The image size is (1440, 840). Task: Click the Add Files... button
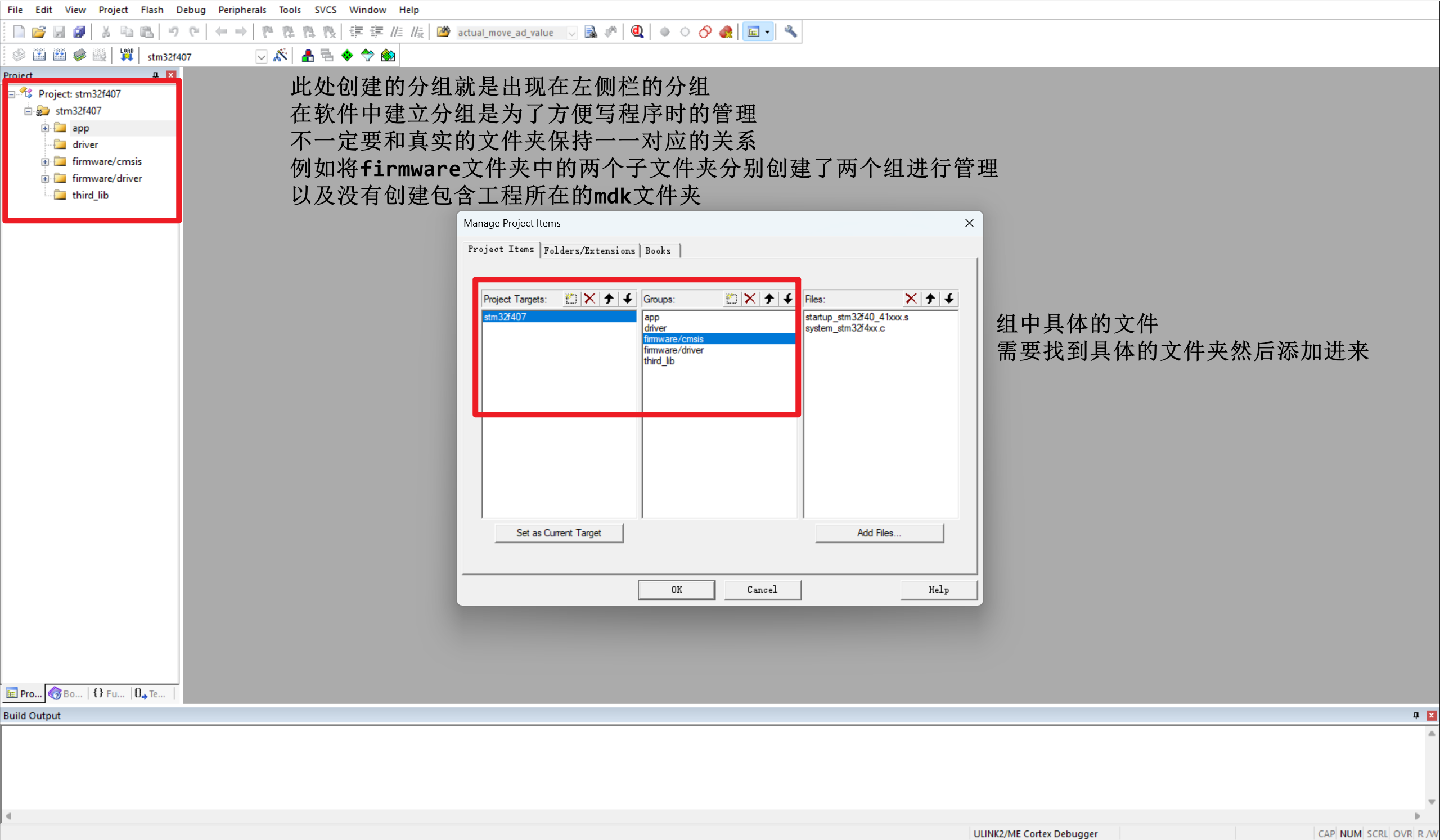879,533
